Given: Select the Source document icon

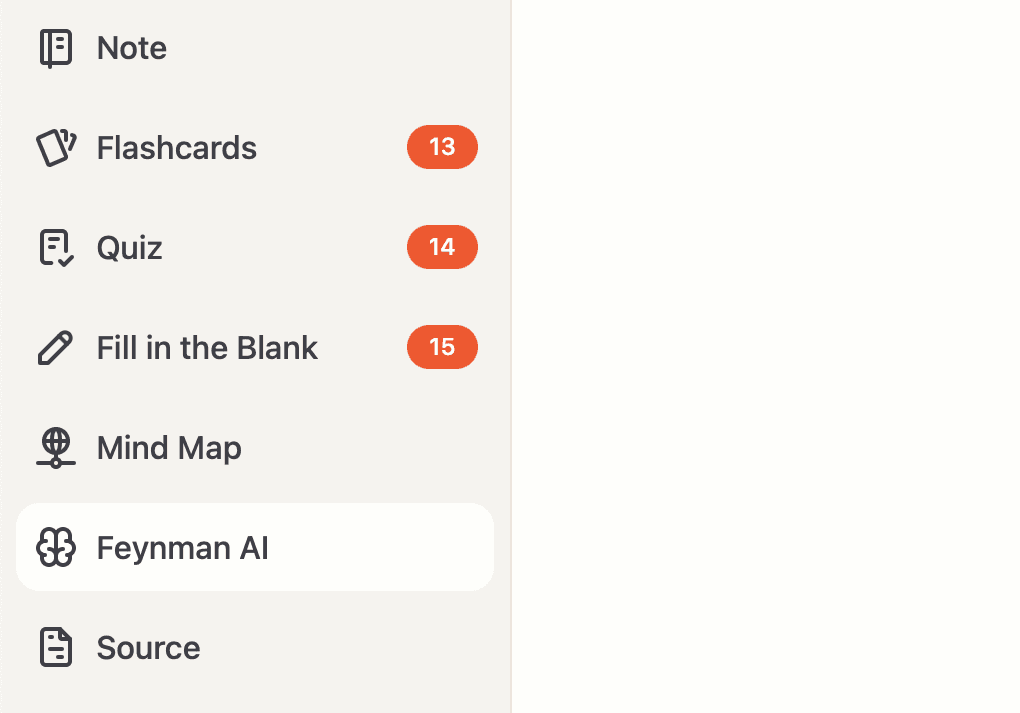Looking at the screenshot, I should (56, 647).
